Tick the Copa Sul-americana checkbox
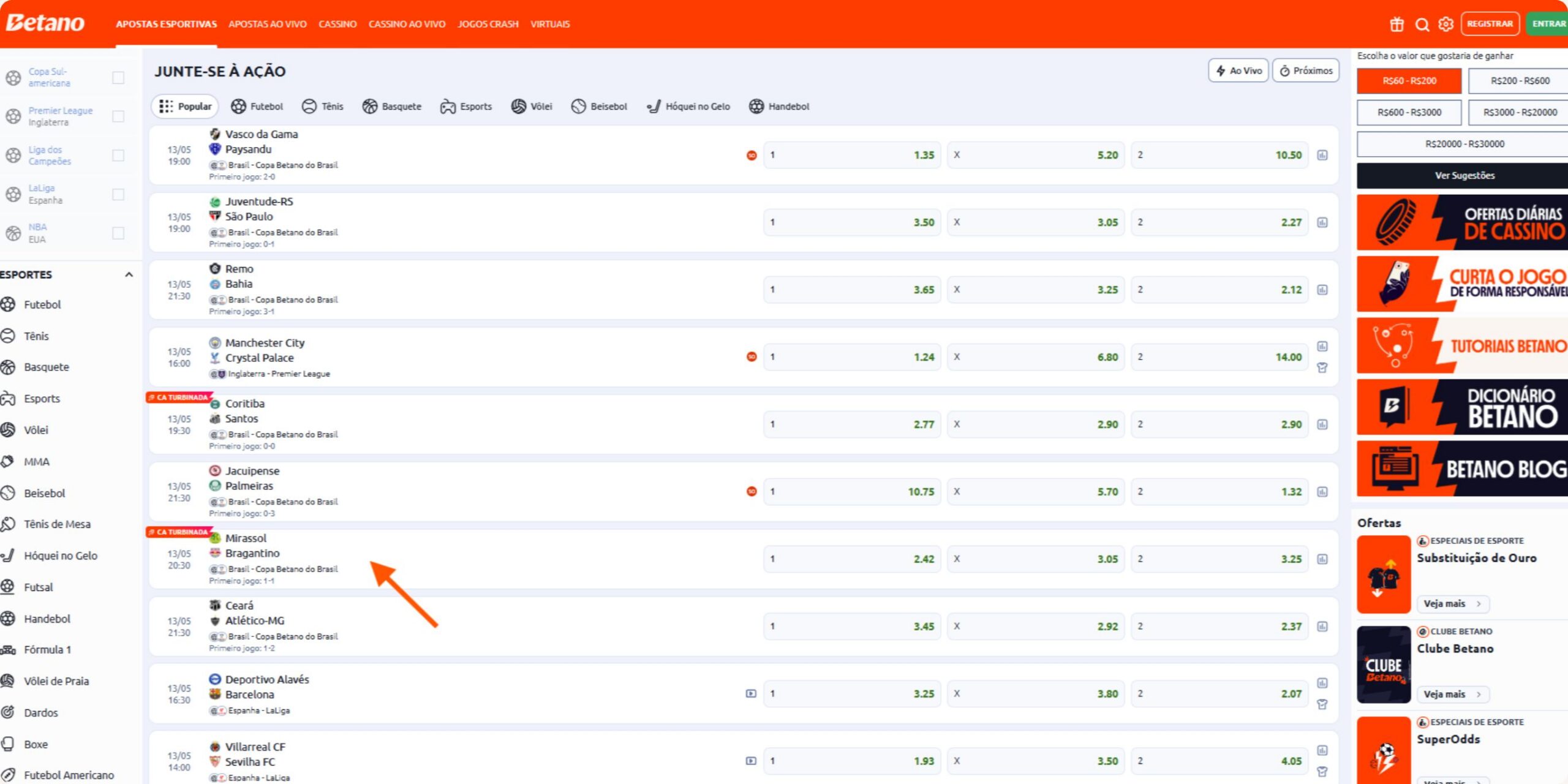The image size is (1568, 784). (118, 77)
